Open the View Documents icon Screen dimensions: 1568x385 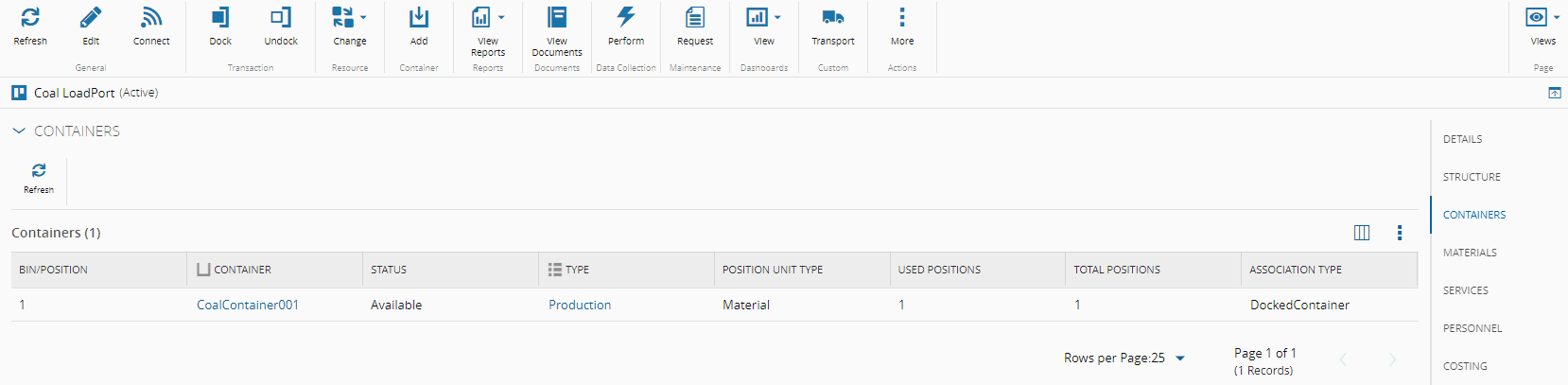click(x=557, y=18)
